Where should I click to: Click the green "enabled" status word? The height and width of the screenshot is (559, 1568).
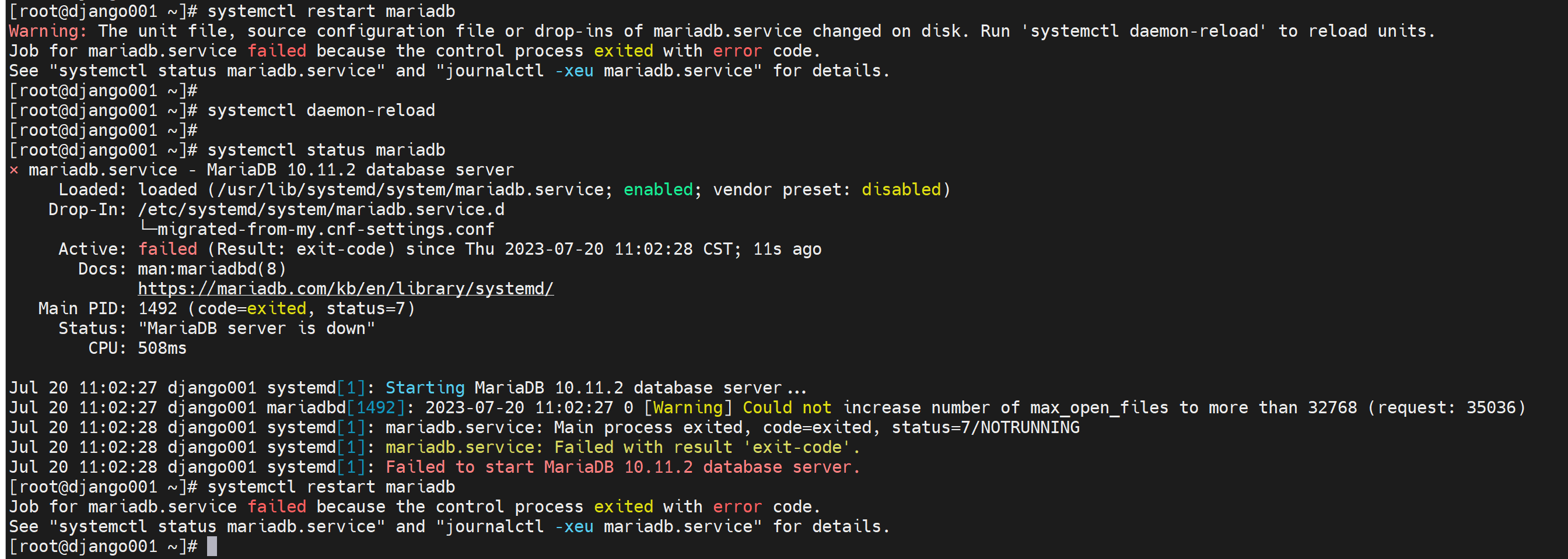tap(657, 189)
